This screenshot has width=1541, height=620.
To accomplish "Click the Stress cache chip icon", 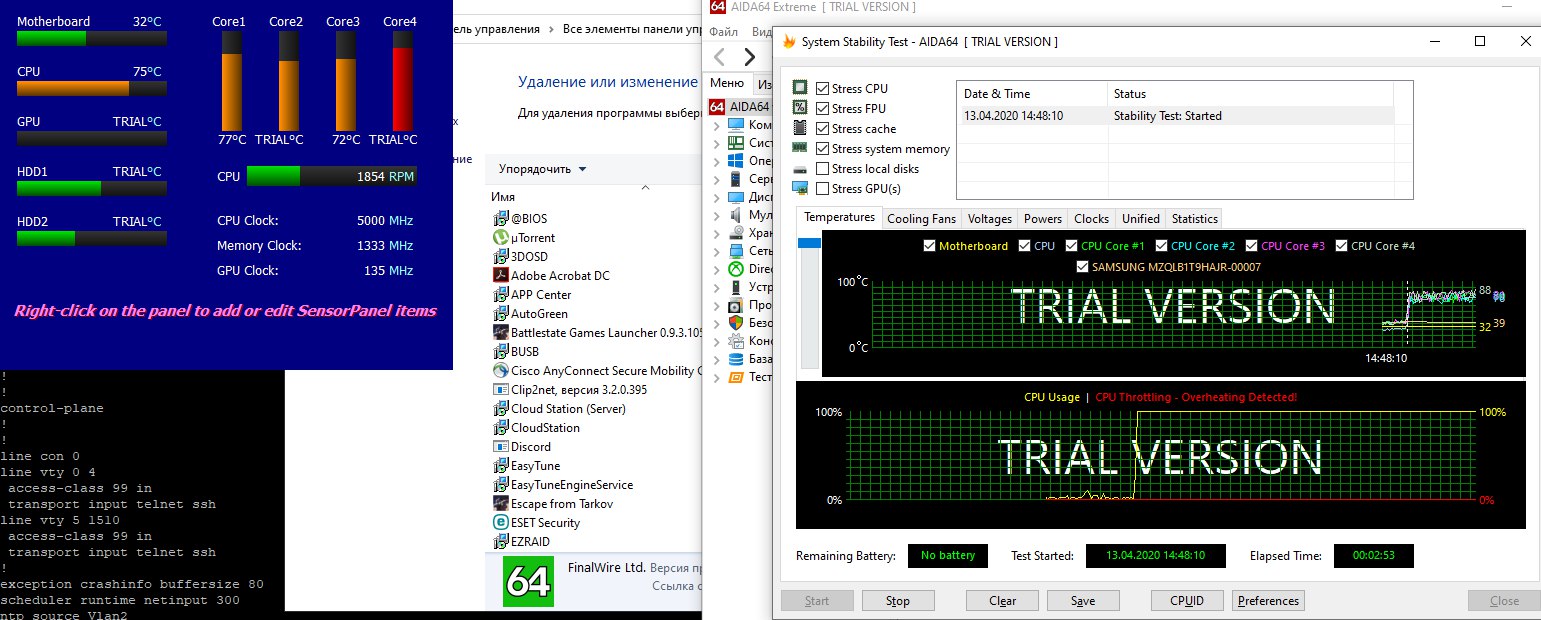I will [x=800, y=128].
